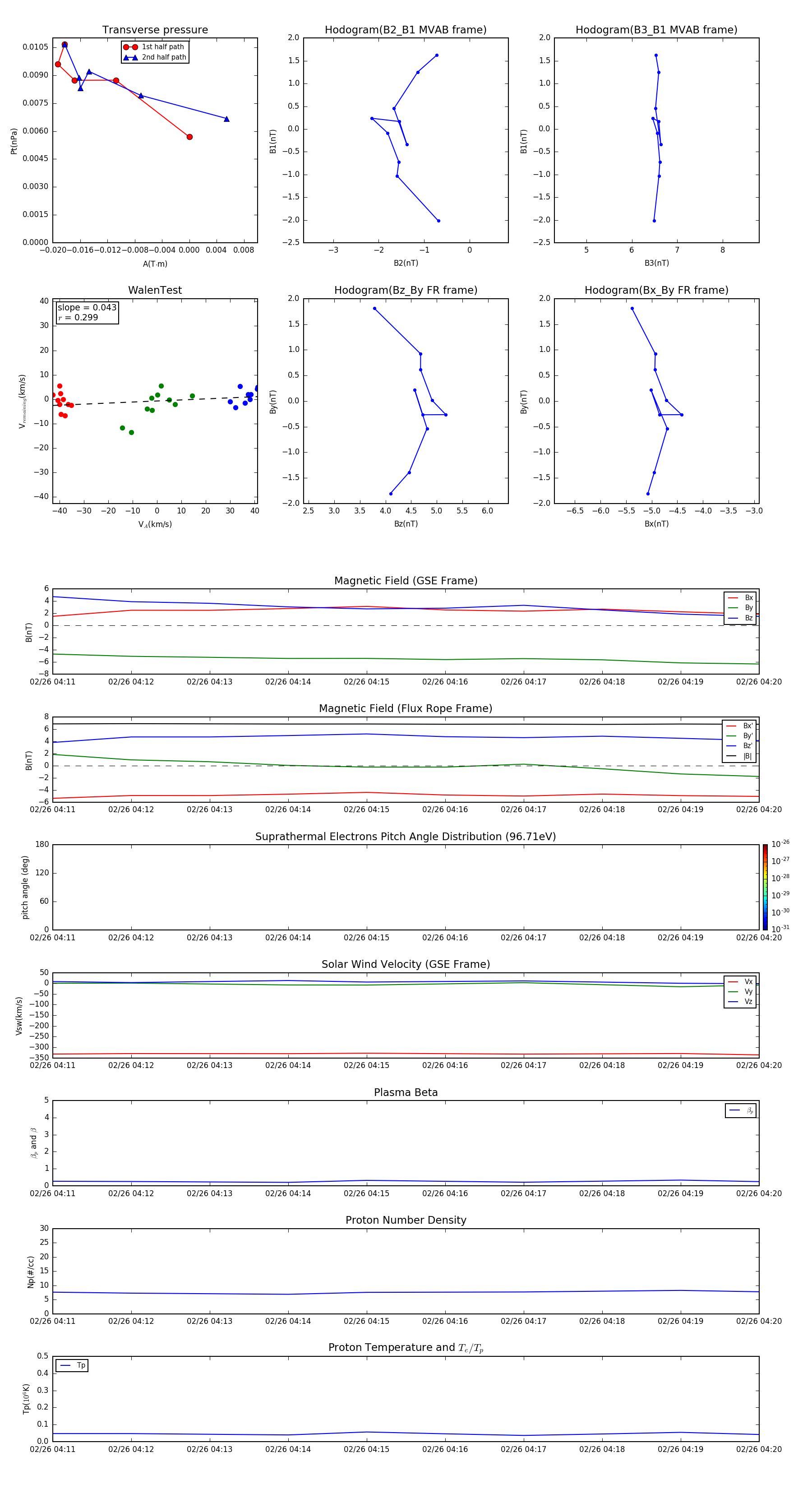Click the 'A(T·m)' x-axis label
Image resolution: width=812 pixels, height=1489 pixels.
pos(155,264)
